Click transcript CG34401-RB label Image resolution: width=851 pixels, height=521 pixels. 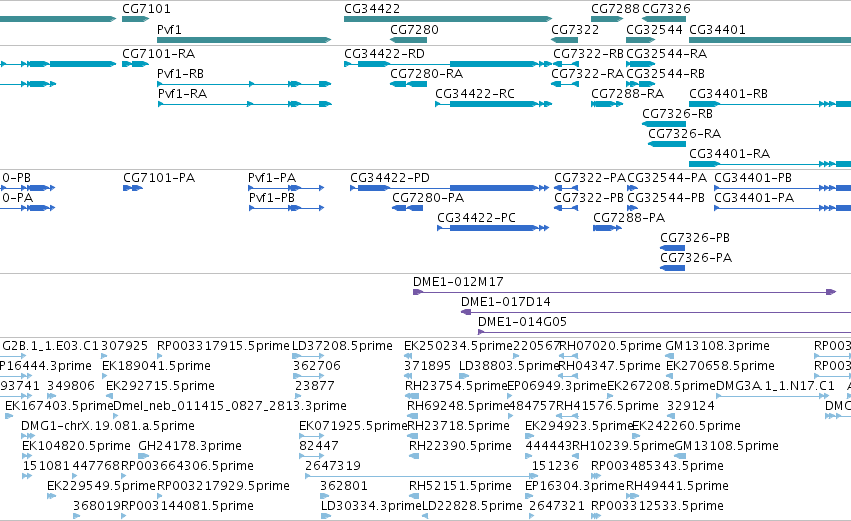click(x=728, y=94)
